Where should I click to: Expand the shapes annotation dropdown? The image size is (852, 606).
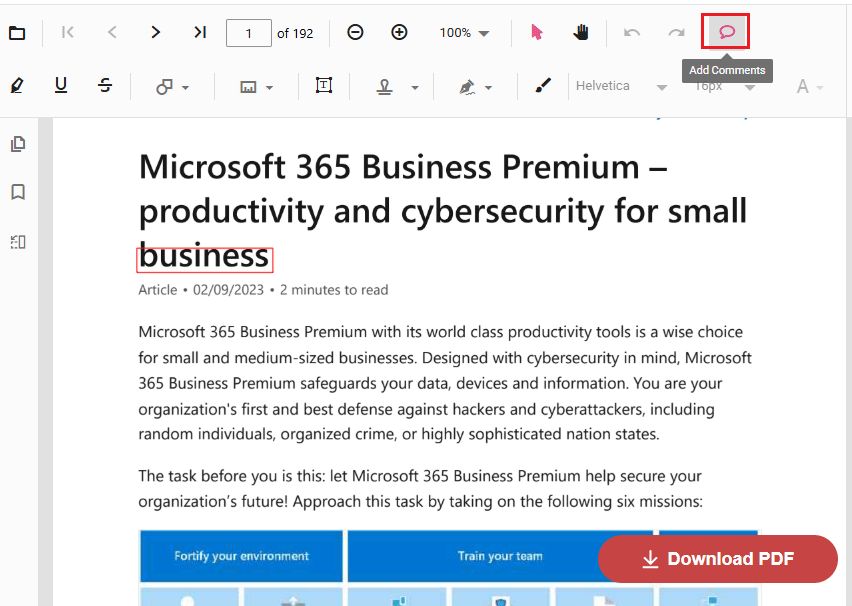172,87
